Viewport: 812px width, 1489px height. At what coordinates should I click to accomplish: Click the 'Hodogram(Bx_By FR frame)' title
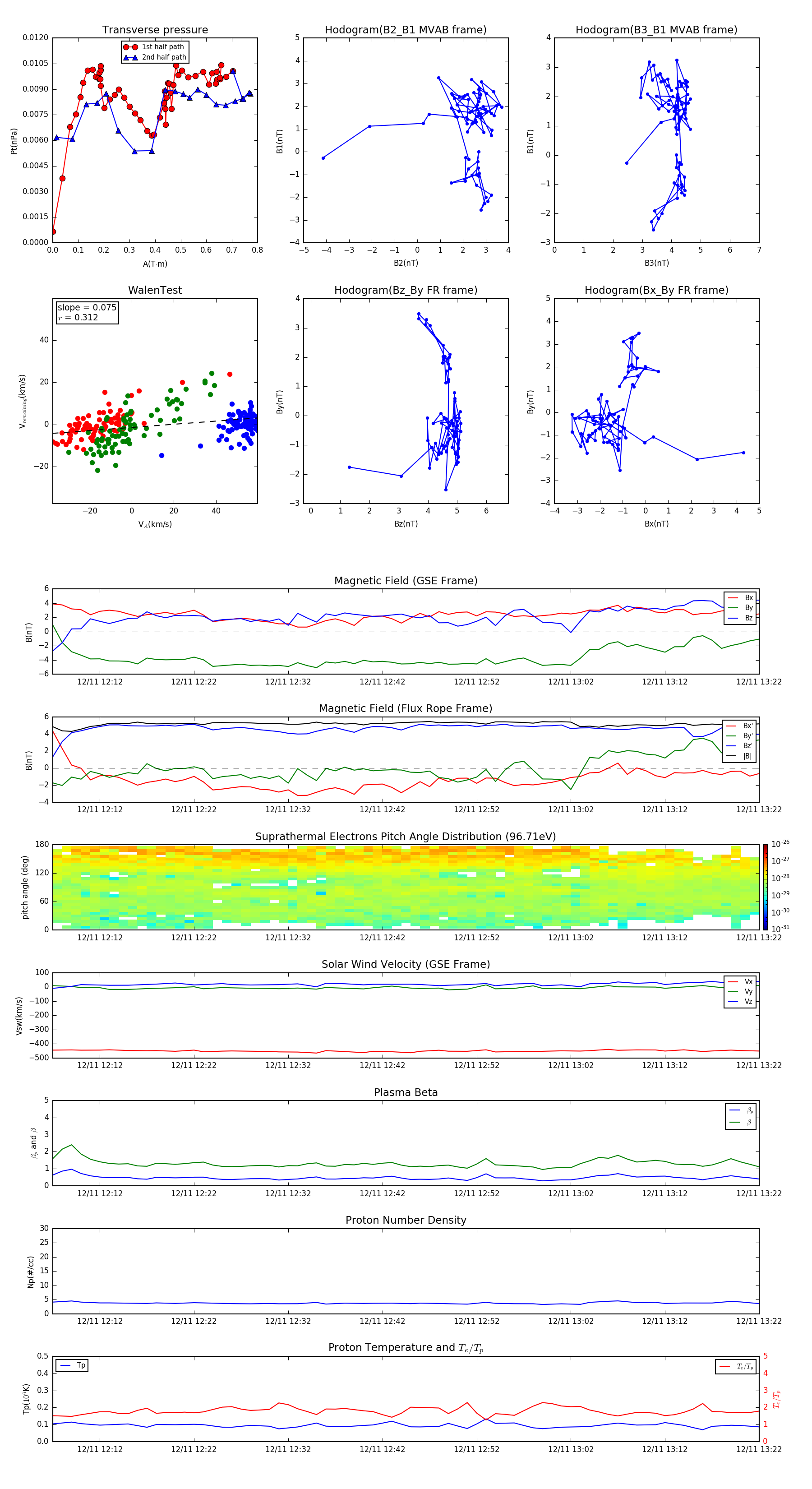[x=656, y=290]
